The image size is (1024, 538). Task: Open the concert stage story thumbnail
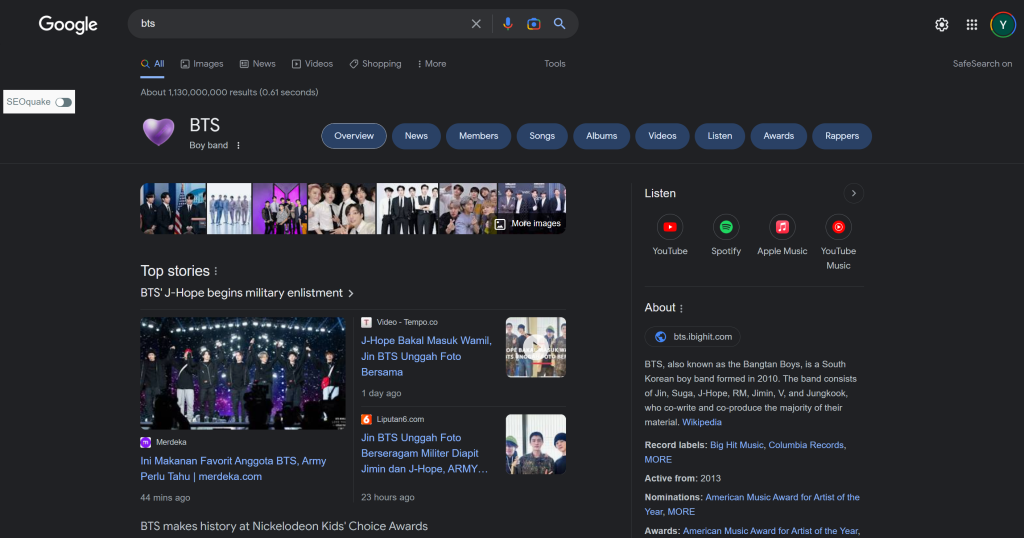click(x=243, y=373)
